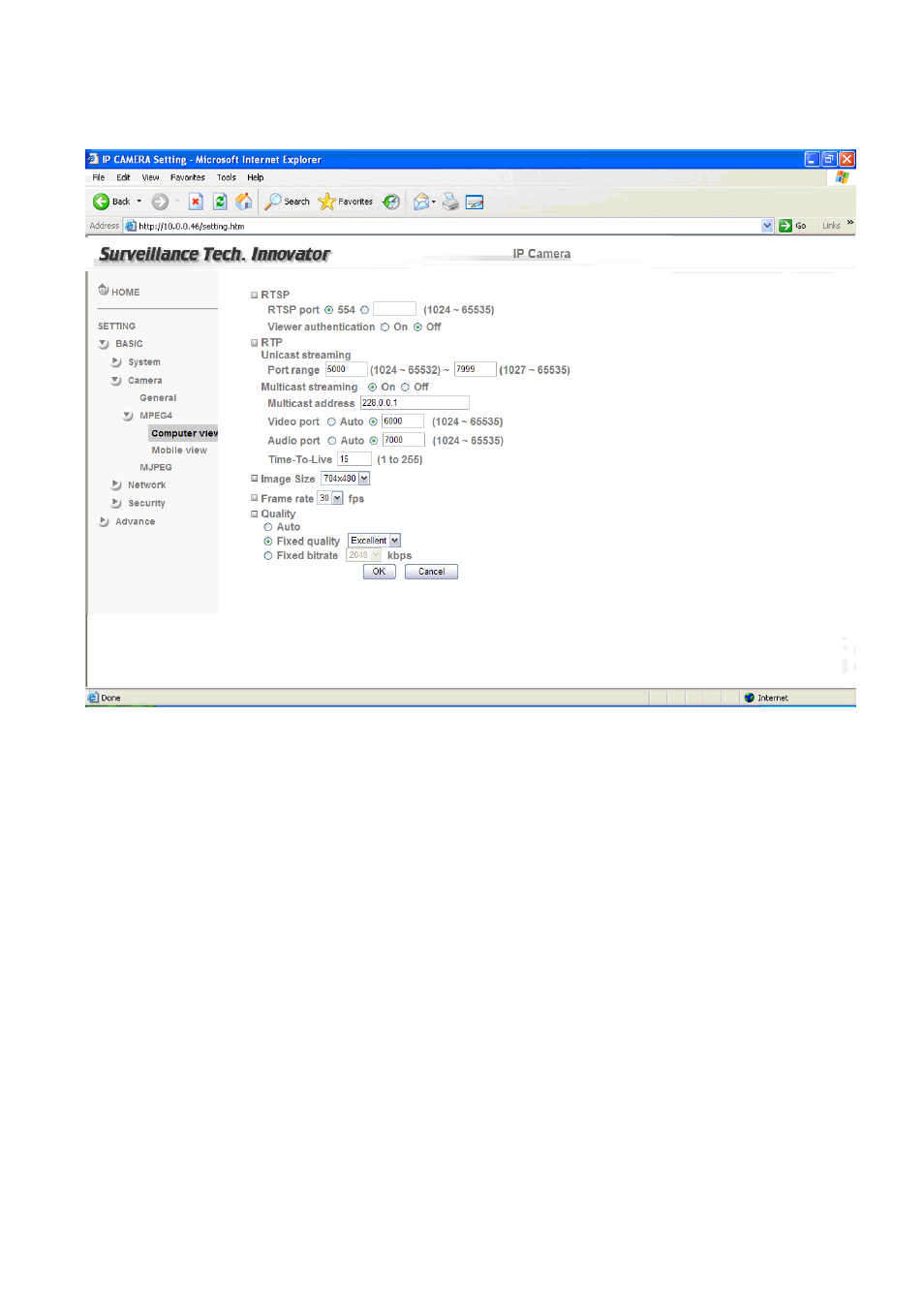Select Auto radio for Video port
This screenshot has width=924, height=1308.
[x=331, y=422]
